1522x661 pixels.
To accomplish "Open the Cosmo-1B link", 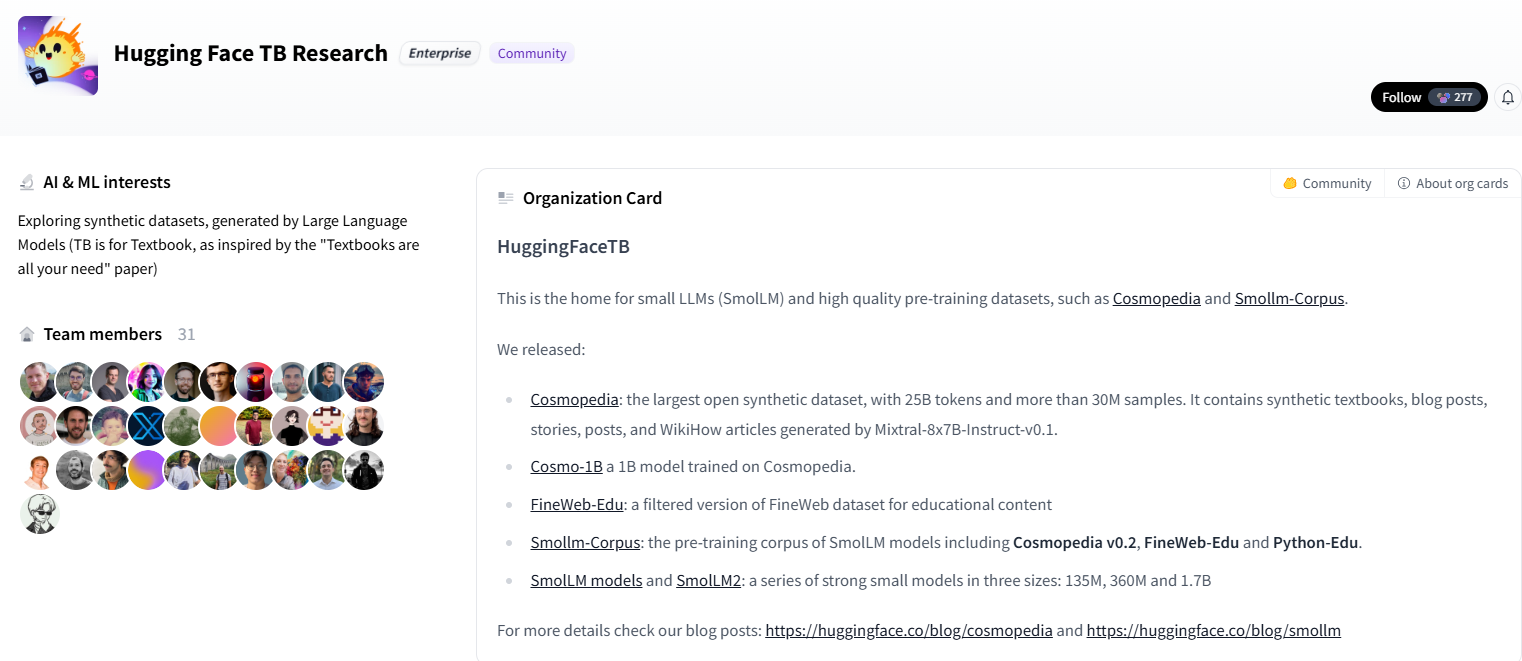I will click(567, 466).
